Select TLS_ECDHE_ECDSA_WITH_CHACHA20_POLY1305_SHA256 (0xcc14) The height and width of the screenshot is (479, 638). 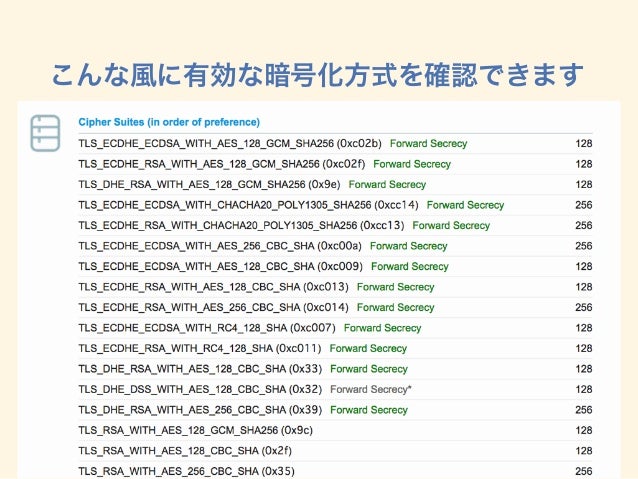point(248,205)
